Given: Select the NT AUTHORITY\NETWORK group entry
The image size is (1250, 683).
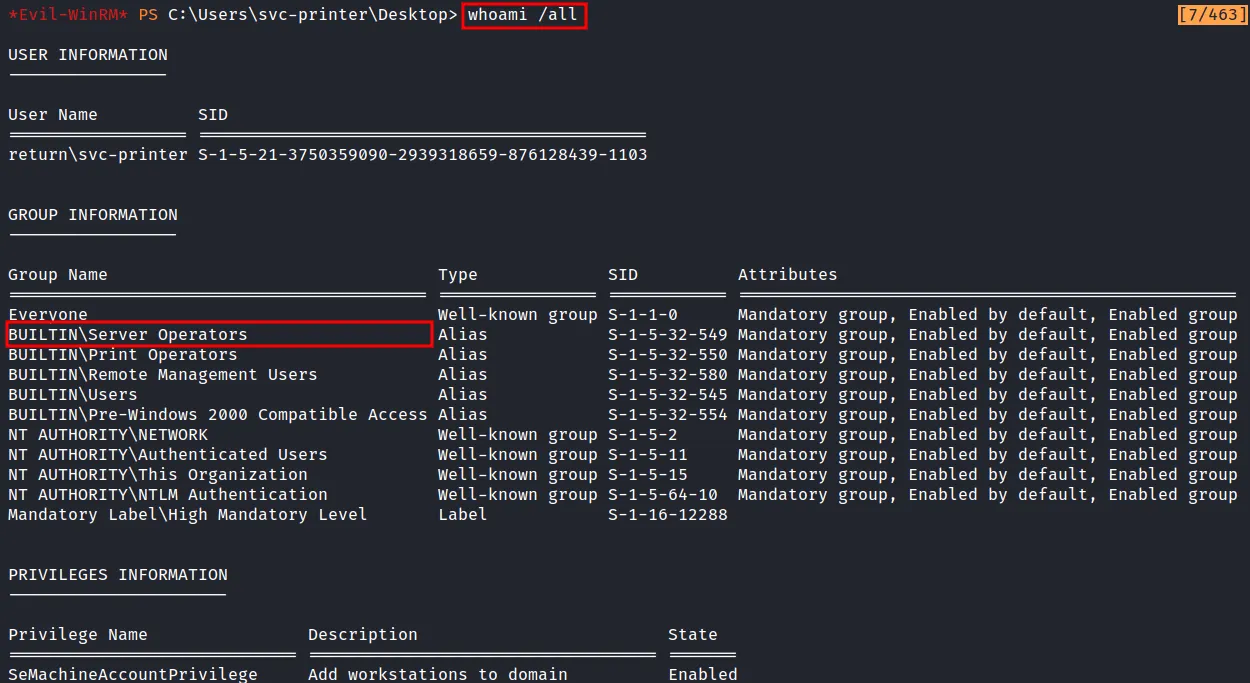Looking at the screenshot, I should point(105,434).
